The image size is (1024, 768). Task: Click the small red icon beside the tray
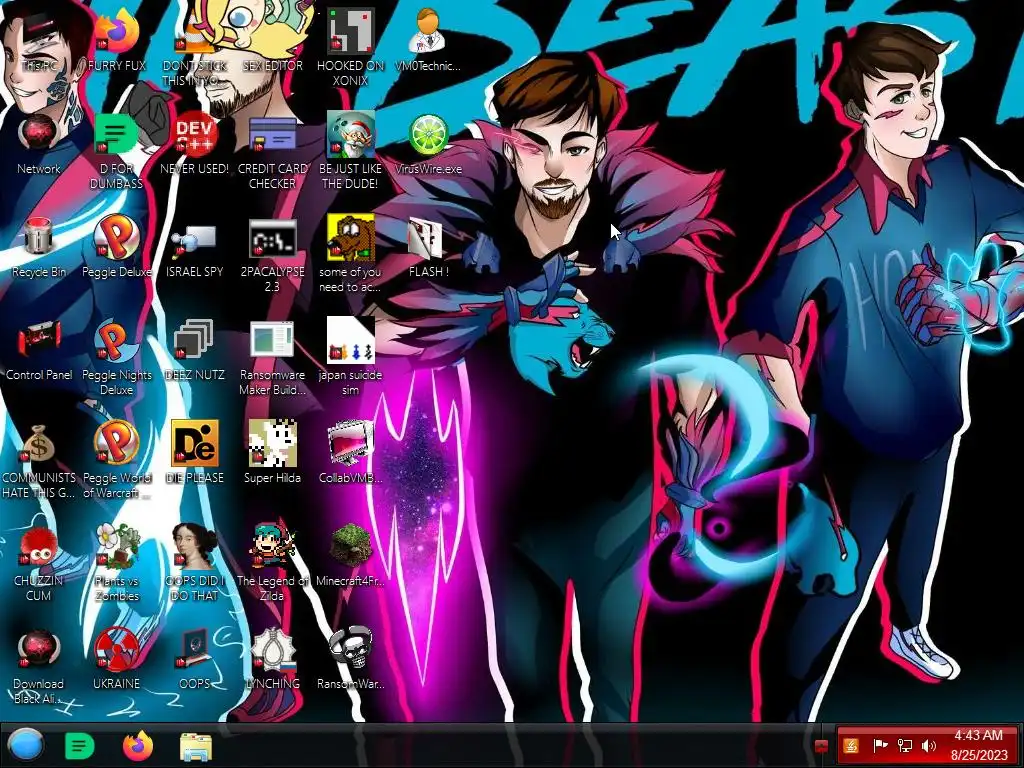coord(822,746)
